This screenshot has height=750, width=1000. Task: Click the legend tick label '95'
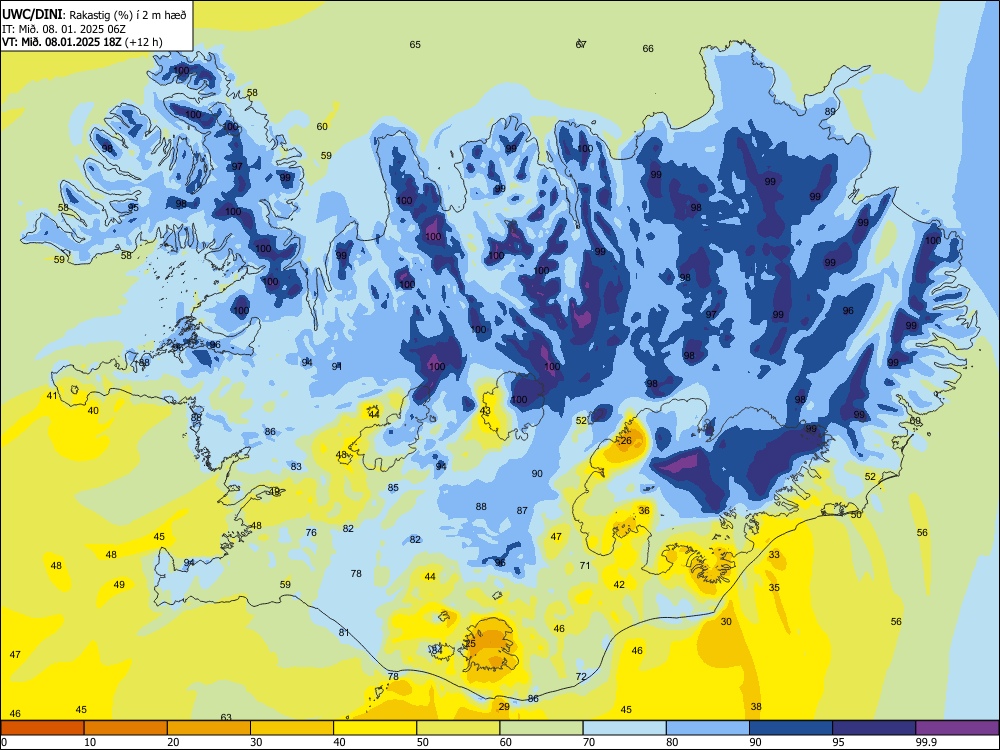coord(839,742)
